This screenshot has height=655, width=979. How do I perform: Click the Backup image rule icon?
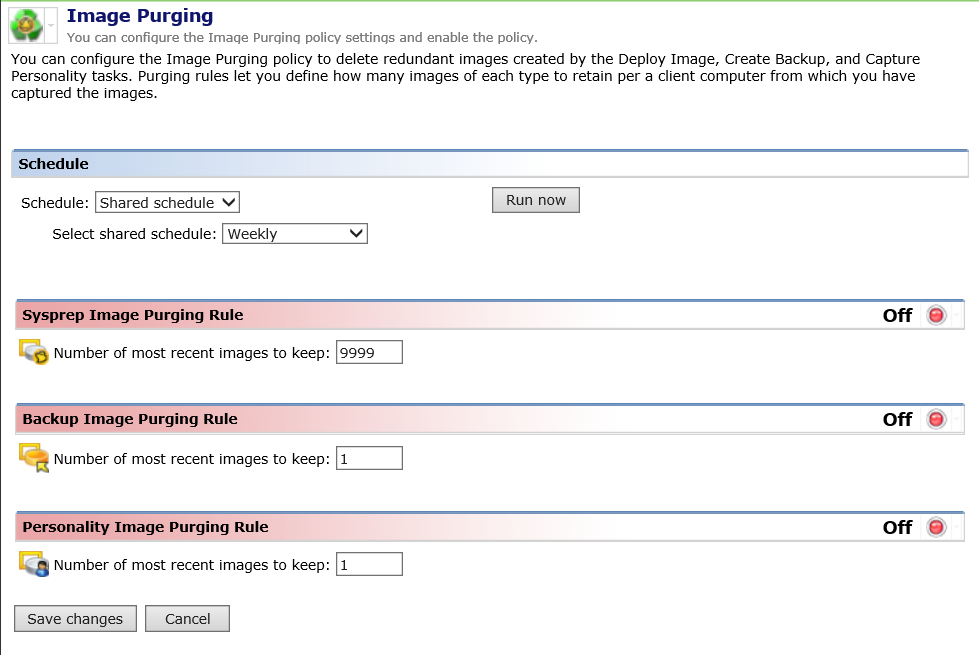pos(34,458)
